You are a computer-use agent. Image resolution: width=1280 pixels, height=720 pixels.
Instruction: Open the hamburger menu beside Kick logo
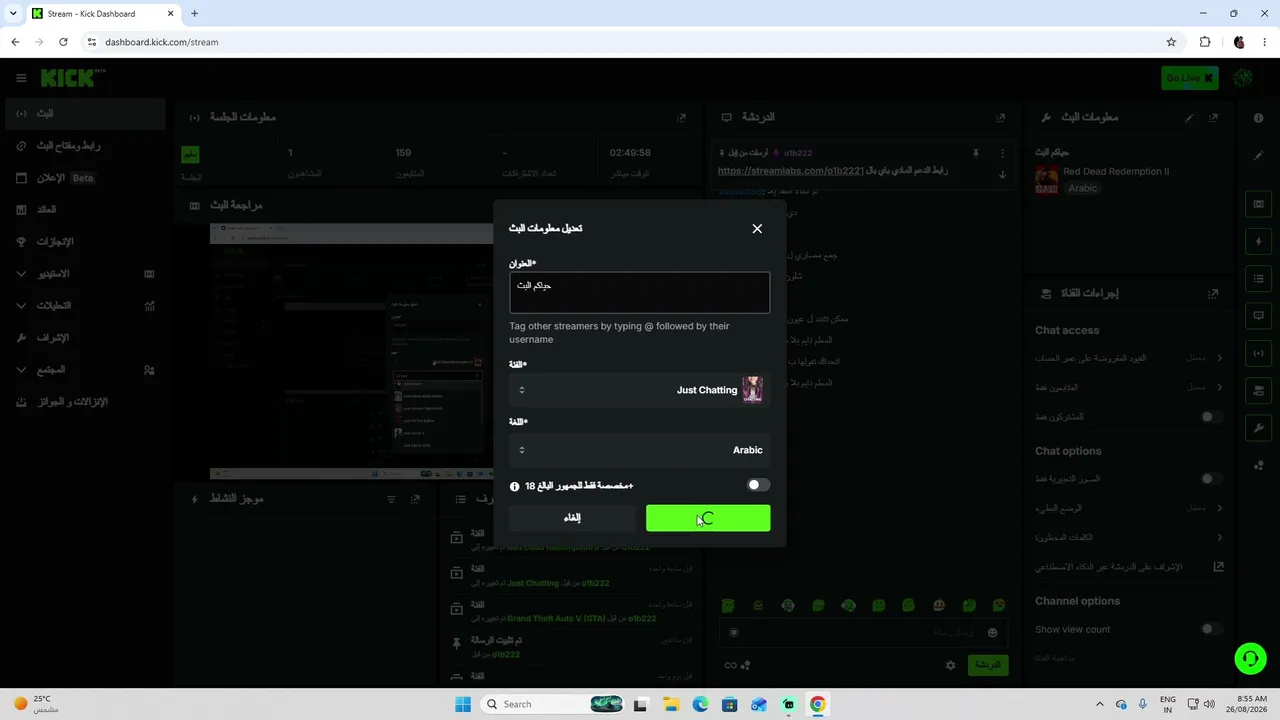pos(21,78)
